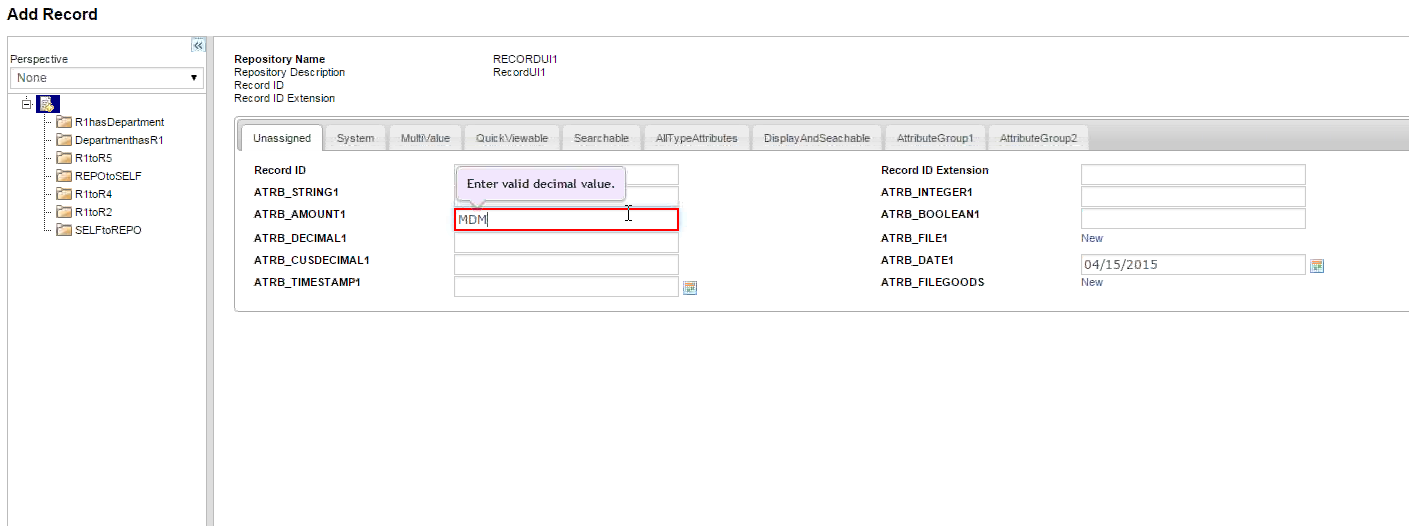Open the ATRB_TIMESTAMP1 calendar picker
Viewport: 1409px width, 526px height.
pyautogui.click(x=690, y=288)
